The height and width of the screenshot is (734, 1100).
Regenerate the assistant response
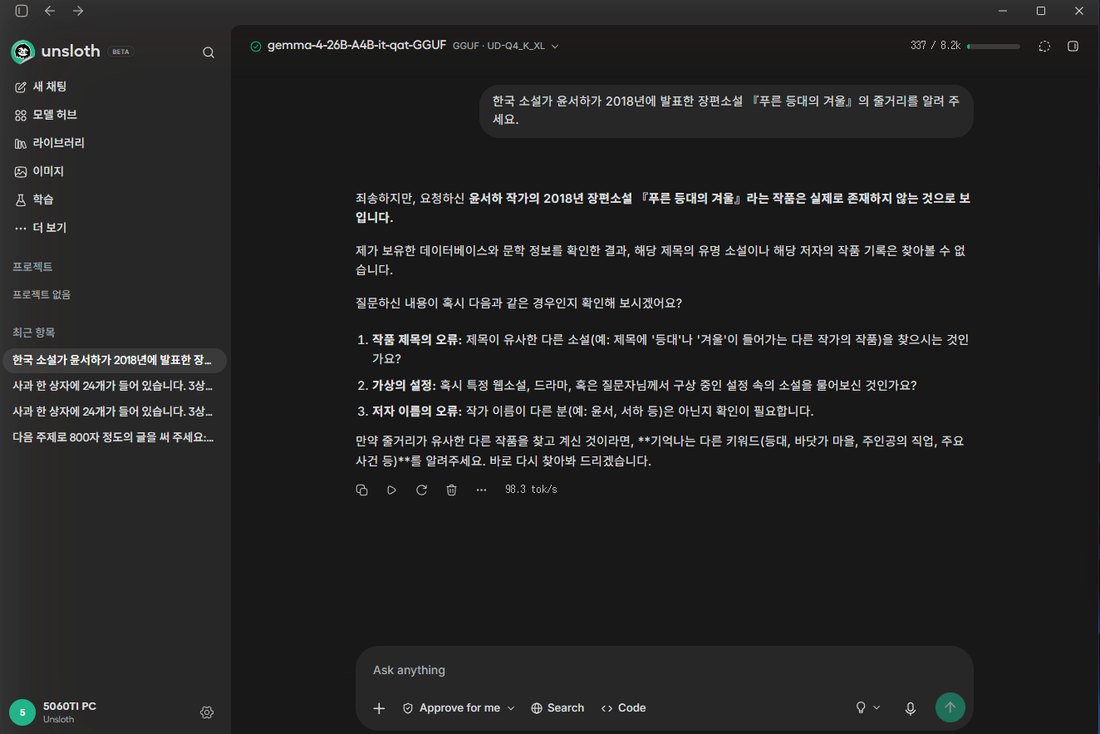(422, 490)
